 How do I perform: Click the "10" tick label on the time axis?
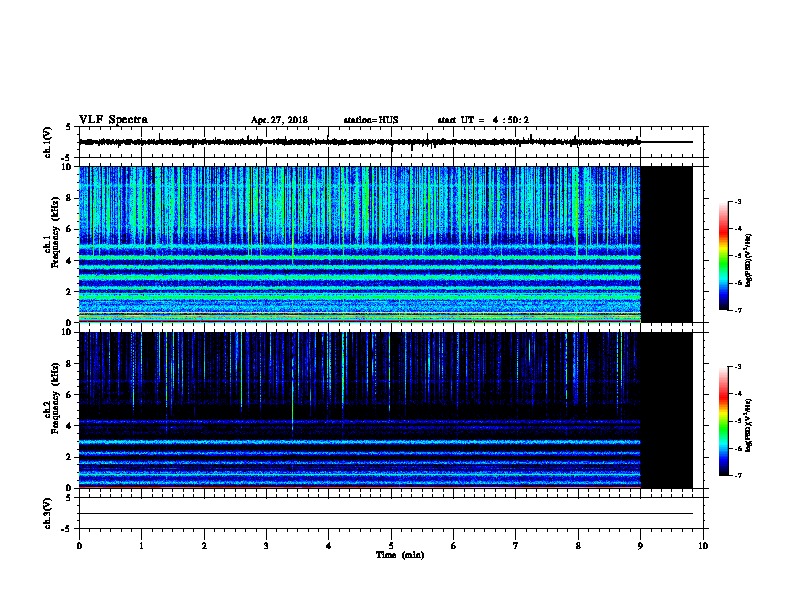tap(703, 546)
